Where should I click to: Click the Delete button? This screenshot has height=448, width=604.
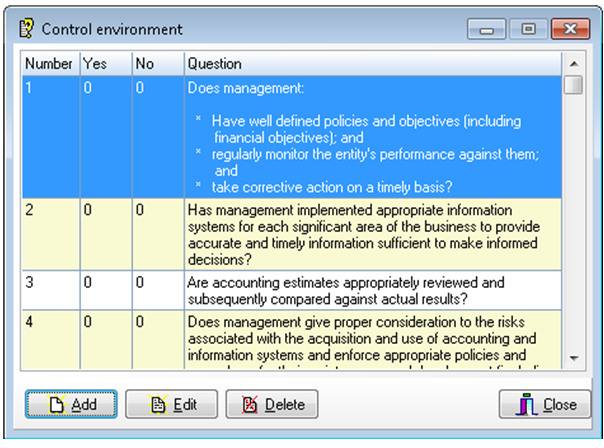click(272, 404)
